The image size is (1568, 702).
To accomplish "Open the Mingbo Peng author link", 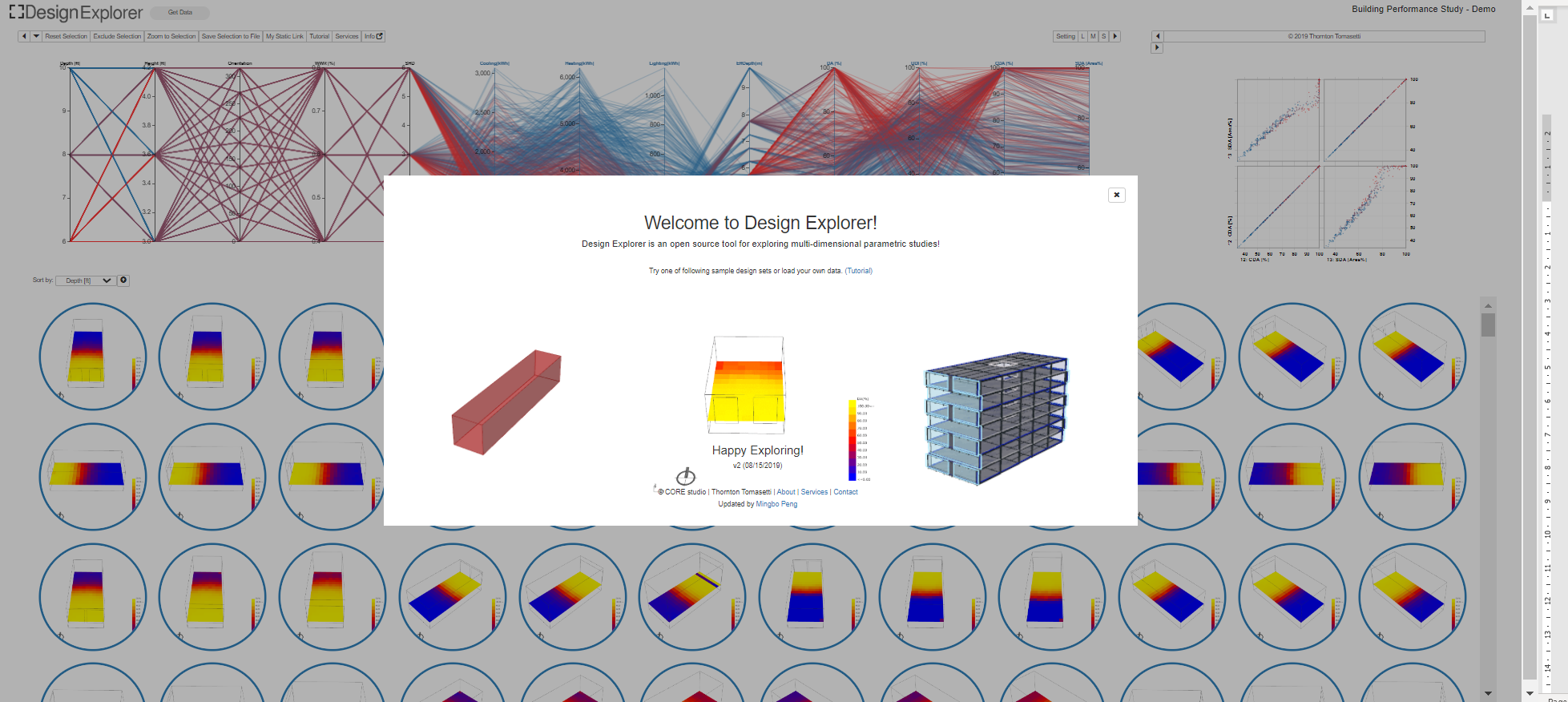I will click(x=776, y=504).
